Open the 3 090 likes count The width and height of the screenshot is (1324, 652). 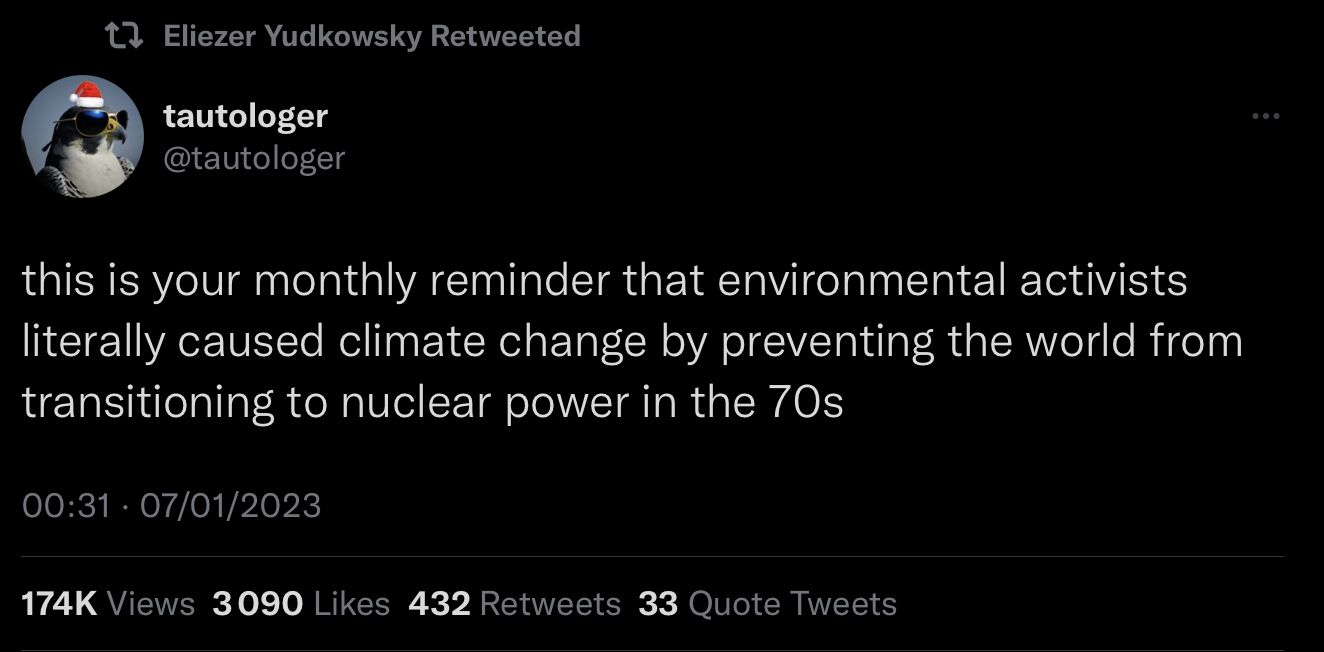pyautogui.click(x=258, y=604)
